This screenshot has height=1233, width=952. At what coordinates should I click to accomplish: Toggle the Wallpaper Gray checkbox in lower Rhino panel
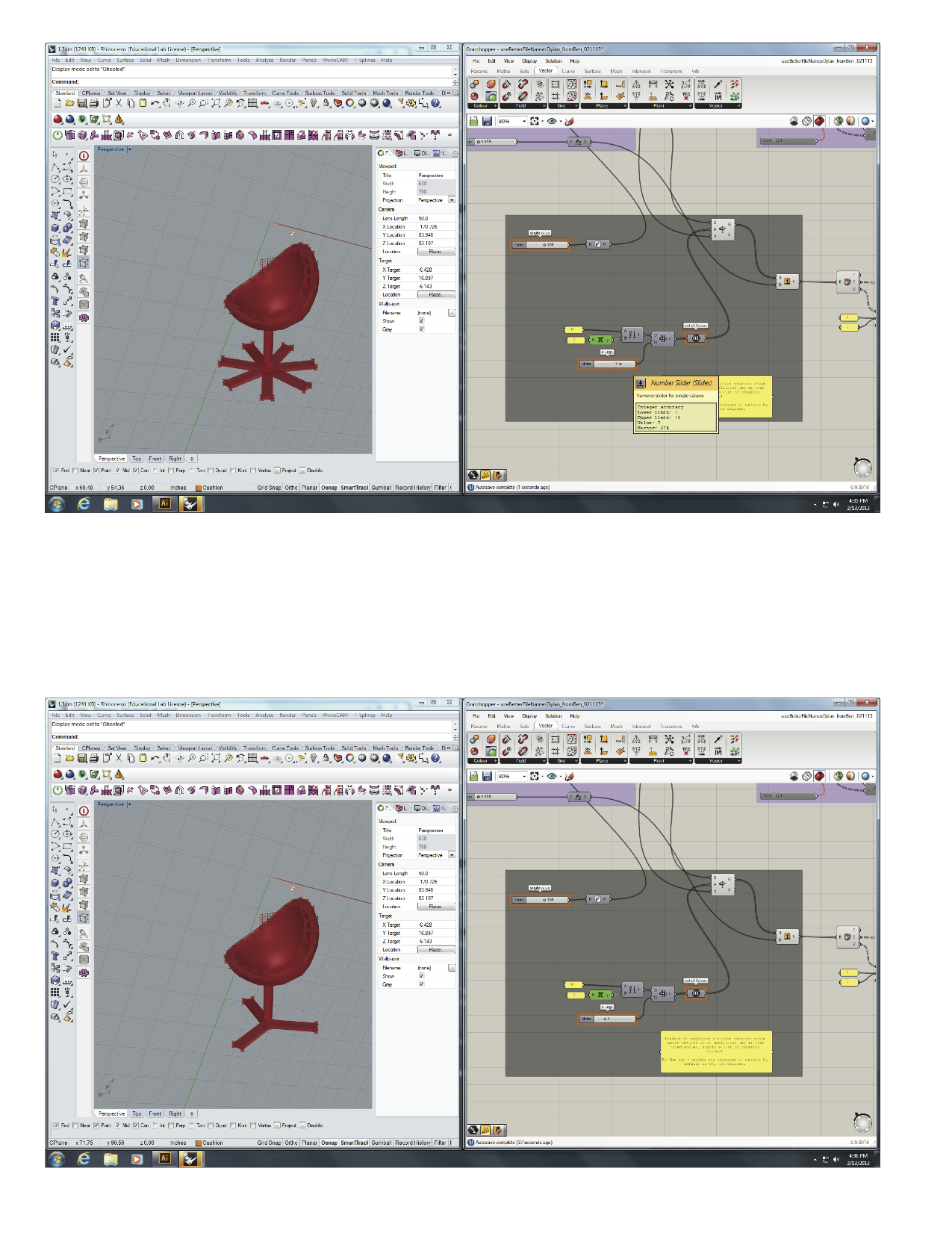pos(421,984)
